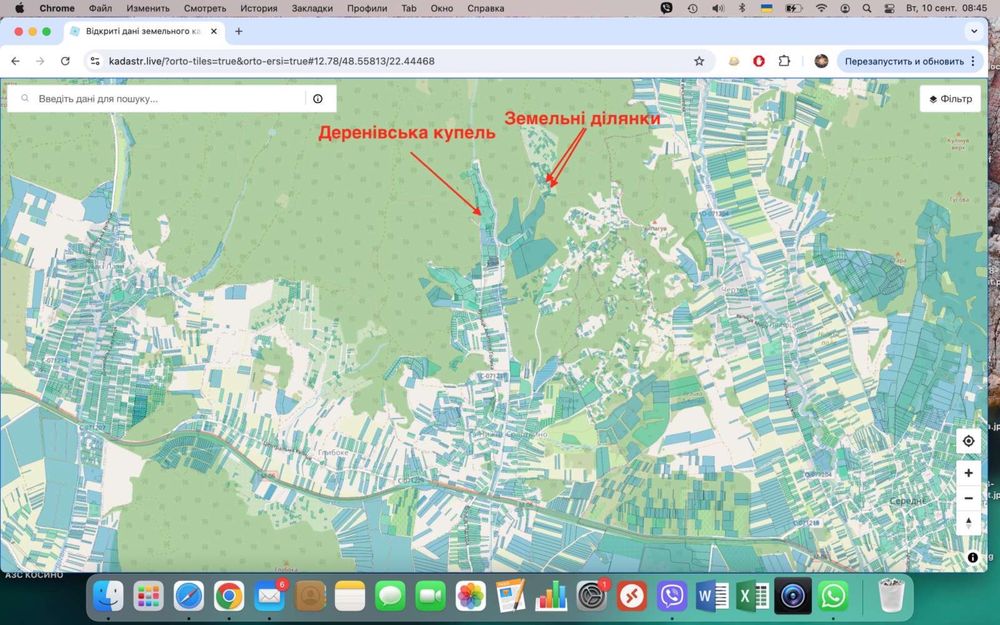This screenshot has height=625, width=1000.
Task: Open the volume control in menu bar
Action: point(718,8)
